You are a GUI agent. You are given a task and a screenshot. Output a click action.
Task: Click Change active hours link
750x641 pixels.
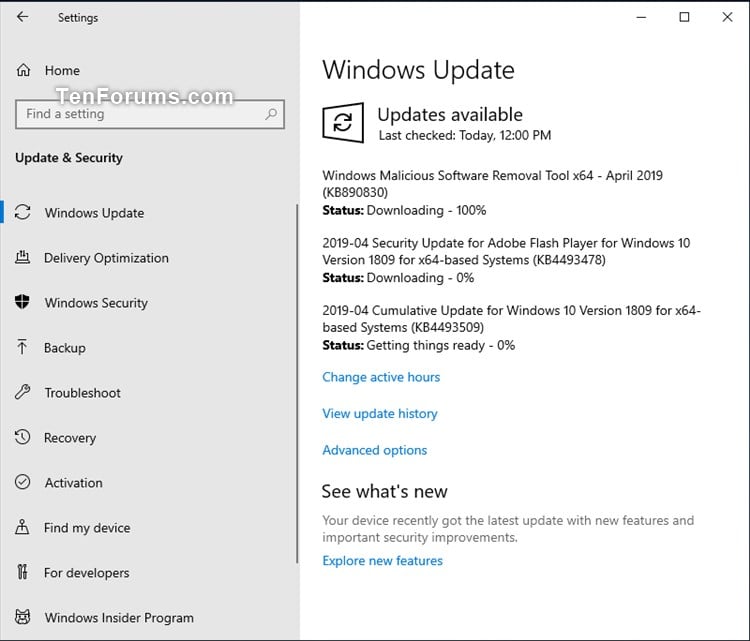(381, 377)
